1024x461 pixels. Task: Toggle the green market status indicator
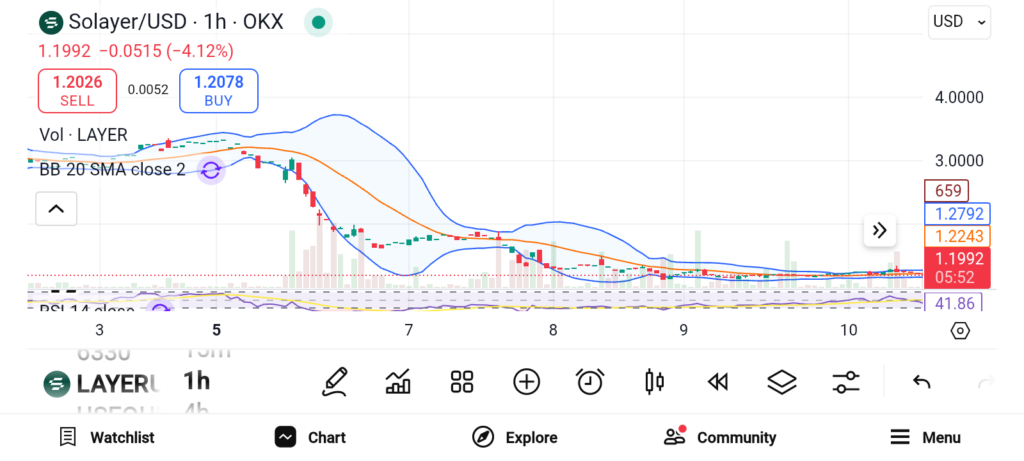point(318,22)
